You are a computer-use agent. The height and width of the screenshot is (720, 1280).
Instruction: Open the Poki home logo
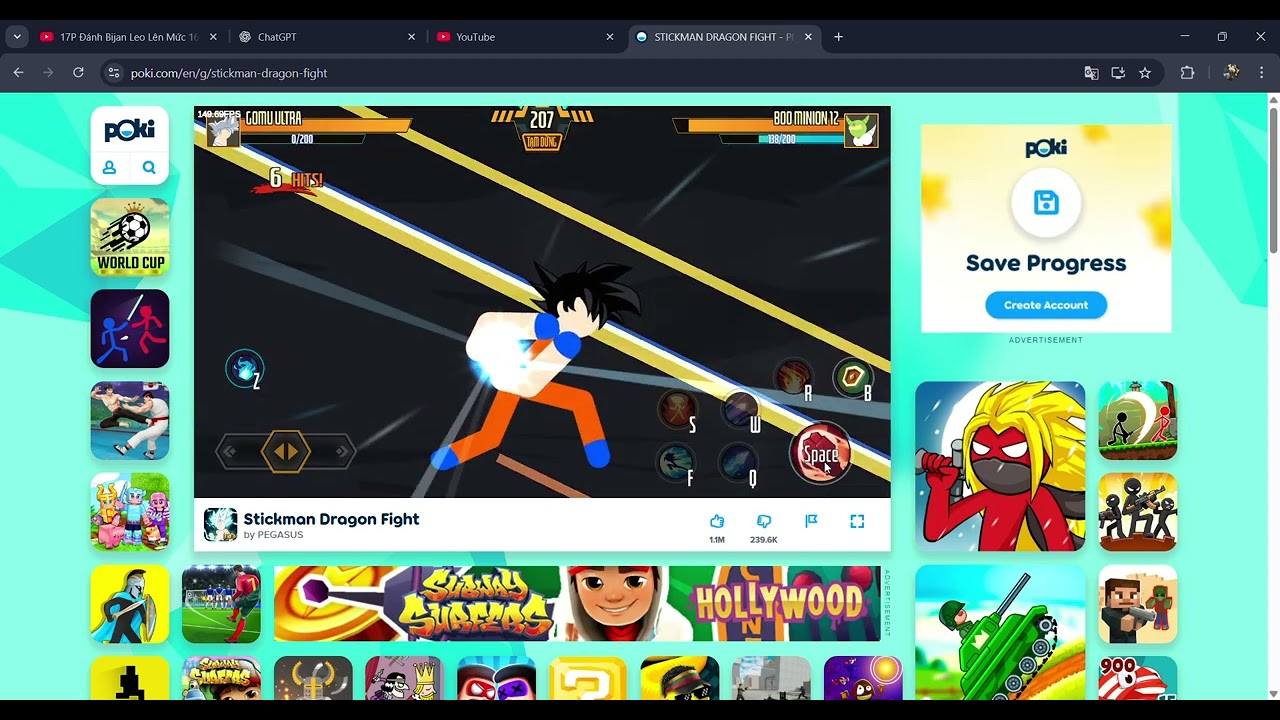click(130, 130)
